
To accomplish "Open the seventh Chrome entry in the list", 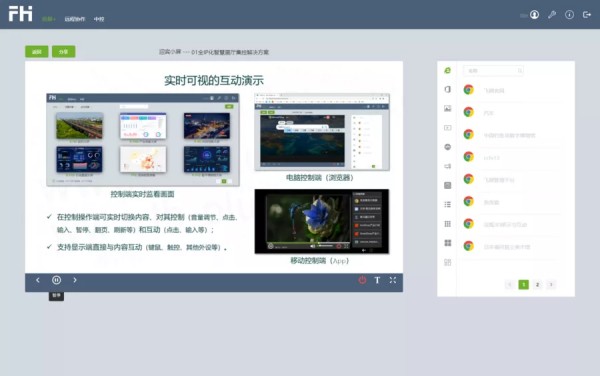I will (x=512, y=224).
